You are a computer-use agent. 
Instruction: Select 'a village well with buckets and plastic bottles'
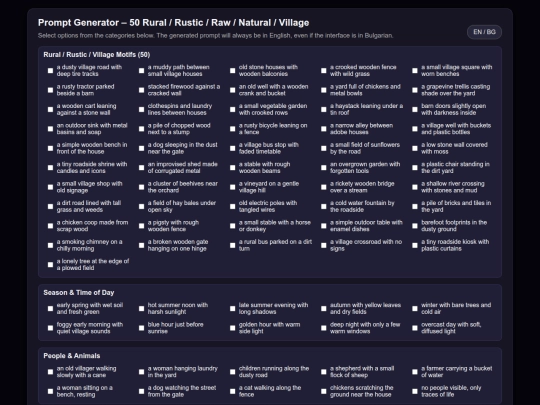click(415, 129)
